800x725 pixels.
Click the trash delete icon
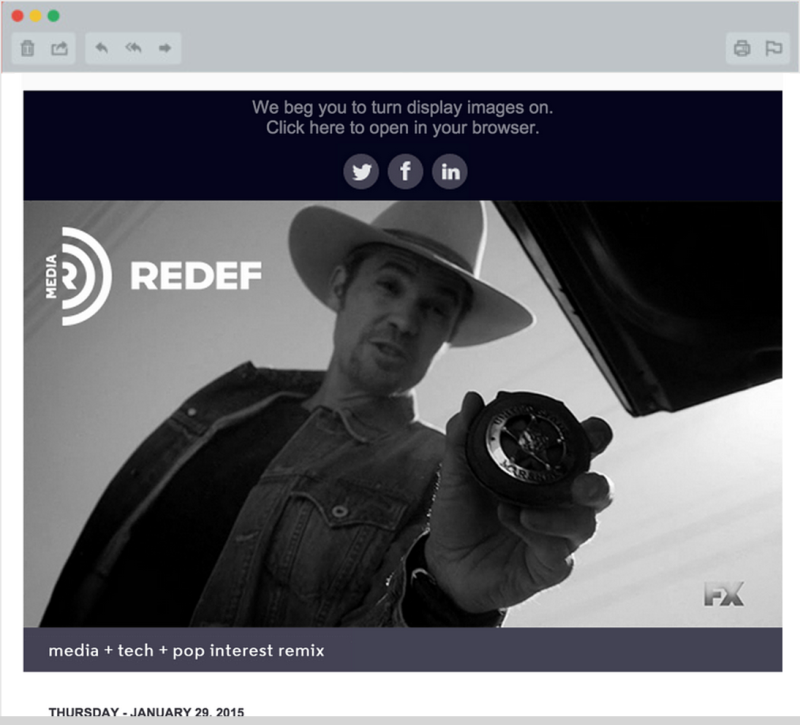pos(28,48)
